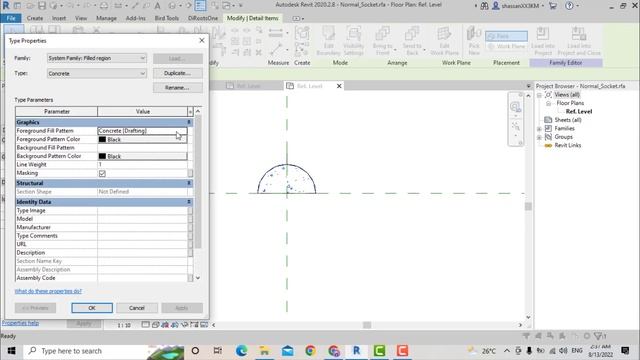Switch to the Manage ribbon tab

point(106,18)
